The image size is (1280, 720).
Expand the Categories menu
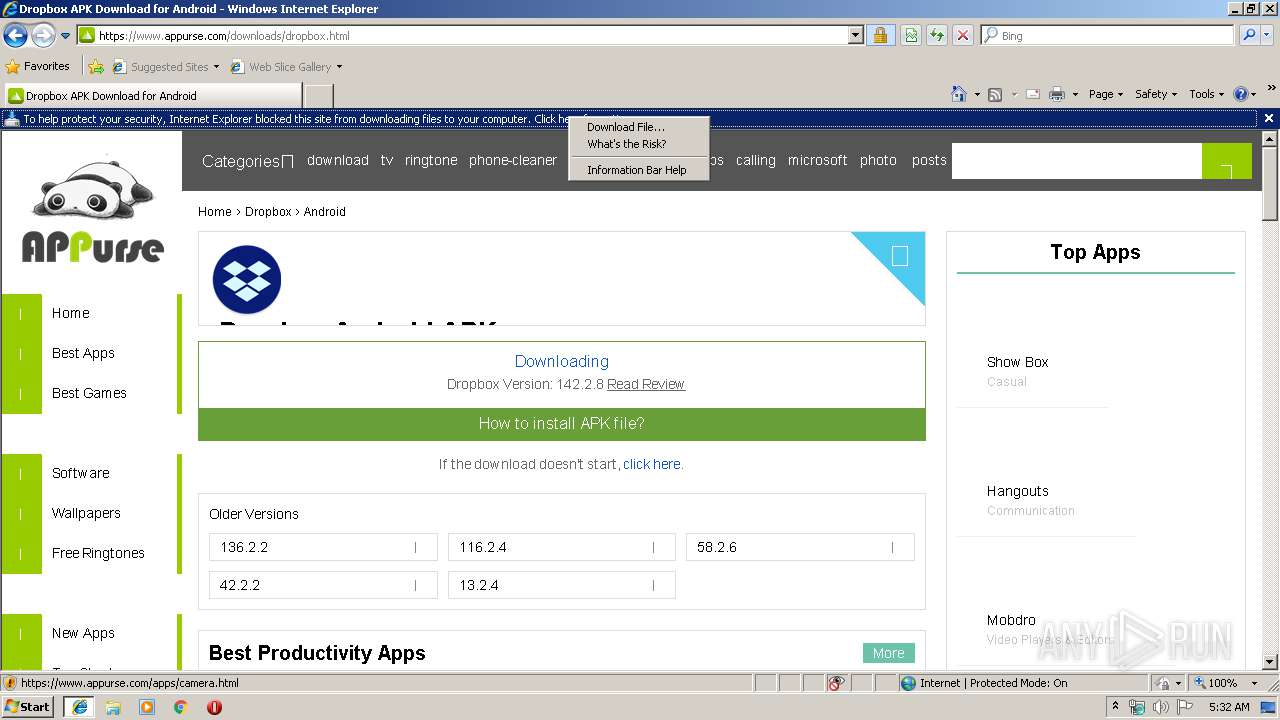pyautogui.click(x=248, y=161)
